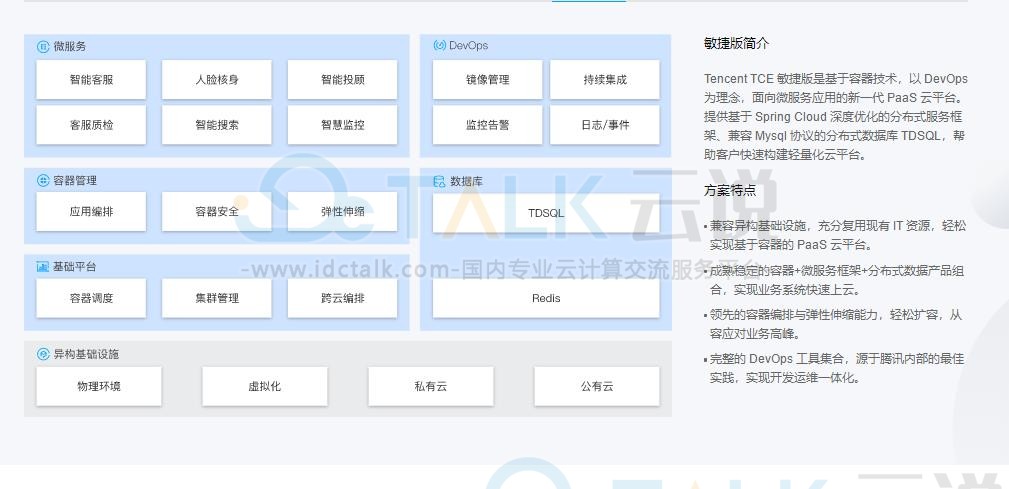
Task: Open the 监控告警 card
Action: [x=488, y=125]
